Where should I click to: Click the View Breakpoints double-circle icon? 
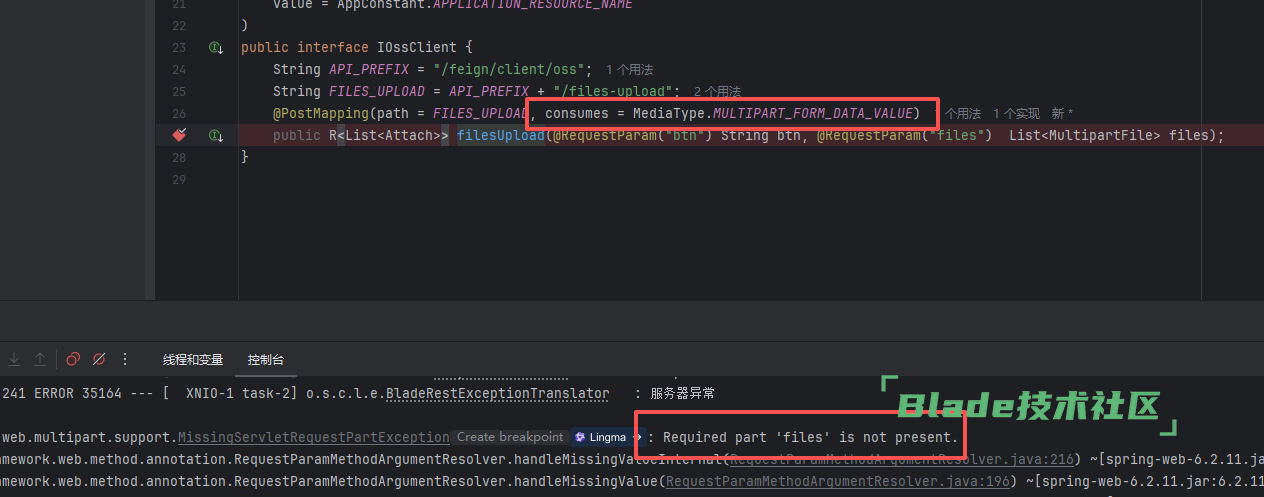point(73,359)
